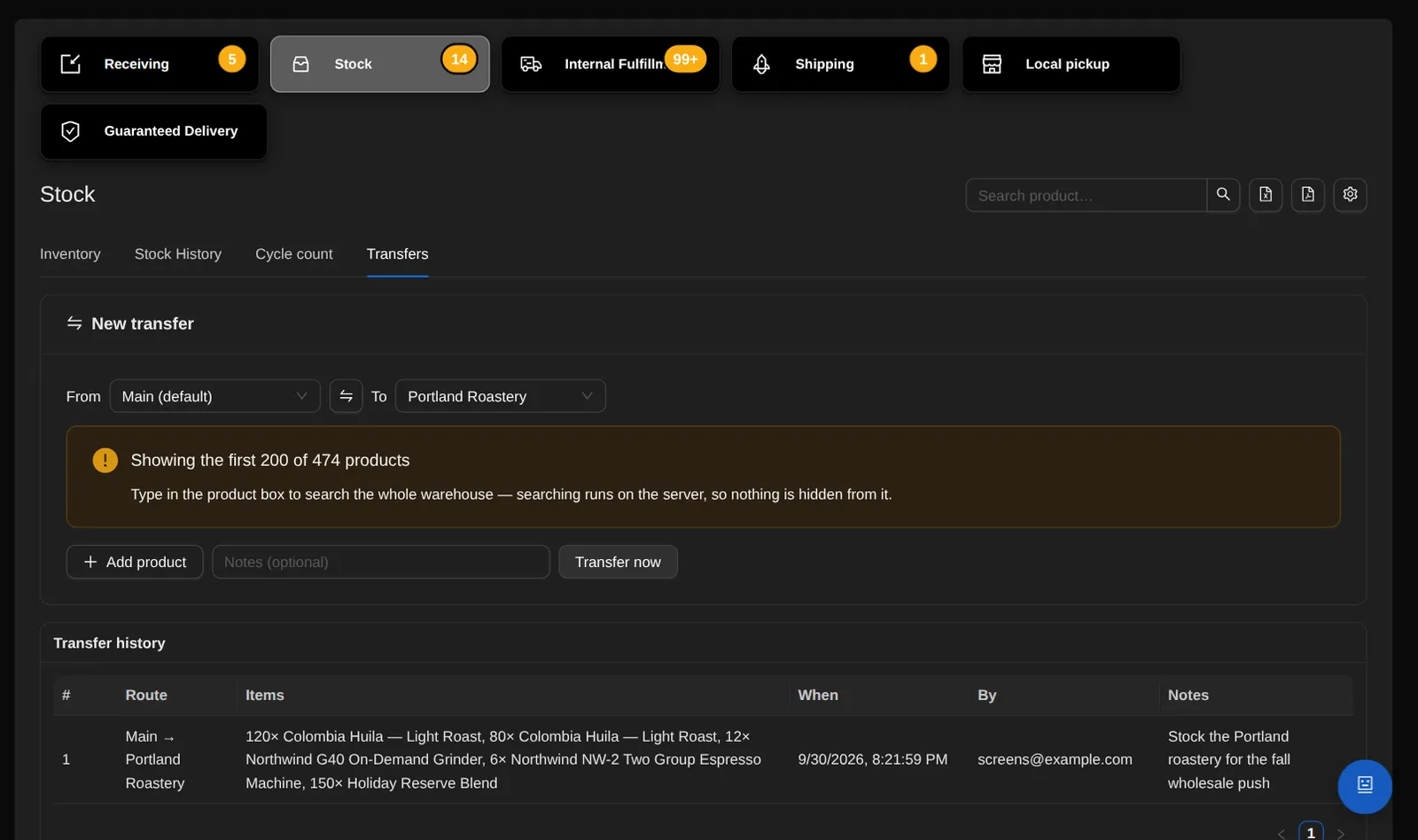
Task: Focus the Notes (optional) field
Action: click(381, 562)
